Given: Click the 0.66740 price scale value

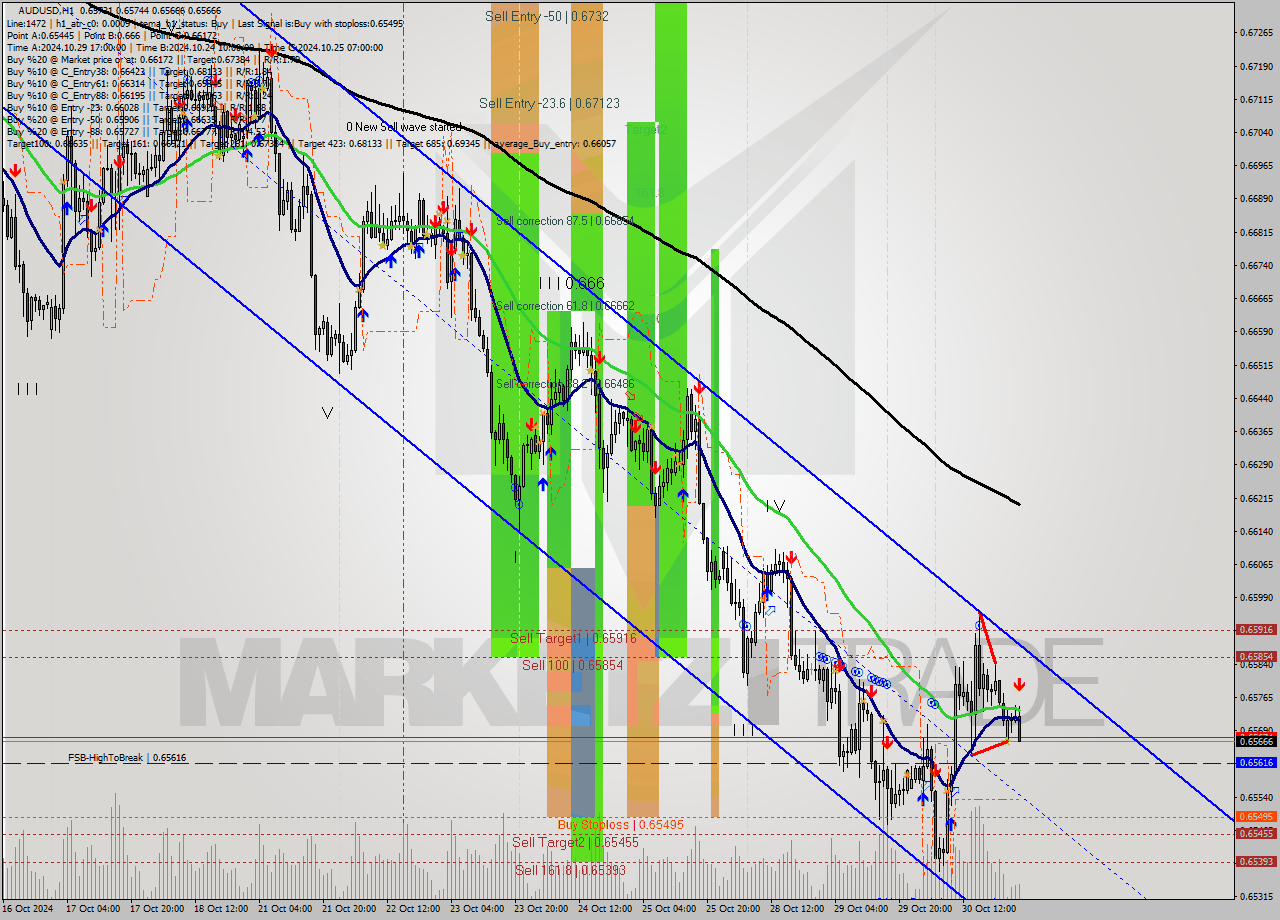Looking at the screenshot, I should (x=1256, y=265).
